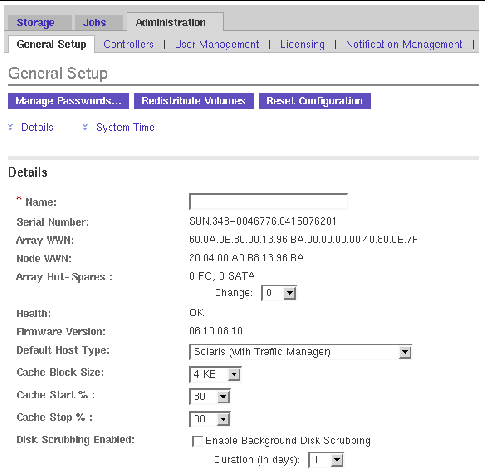
Task: Click the Firmware Version value
Action: pyautogui.click(x=216, y=331)
